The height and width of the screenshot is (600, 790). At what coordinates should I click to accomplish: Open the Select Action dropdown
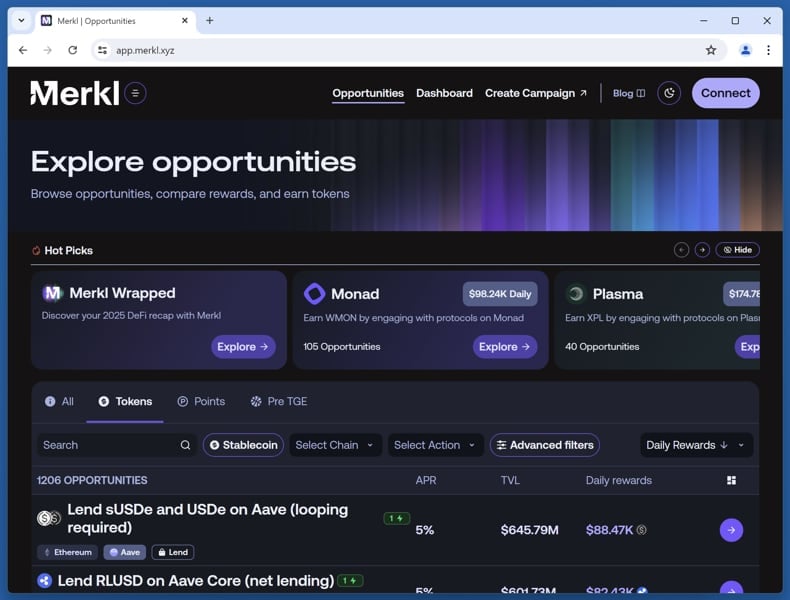435,445
